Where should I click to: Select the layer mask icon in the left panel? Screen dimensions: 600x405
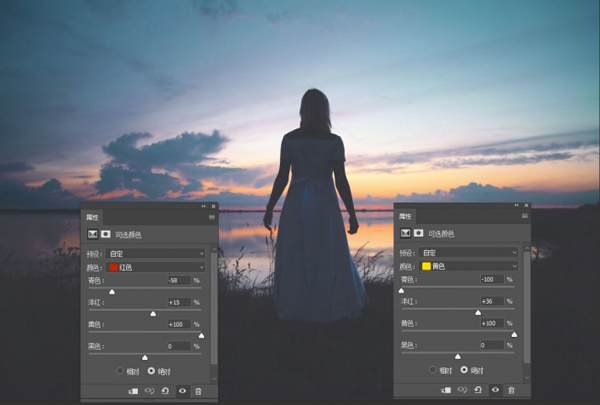coord(106,234)
